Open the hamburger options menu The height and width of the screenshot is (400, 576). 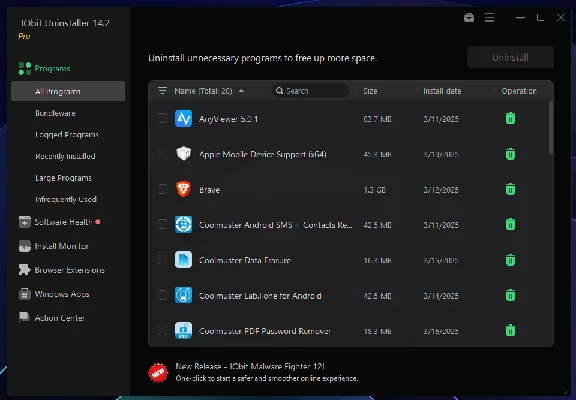(489, 18)
